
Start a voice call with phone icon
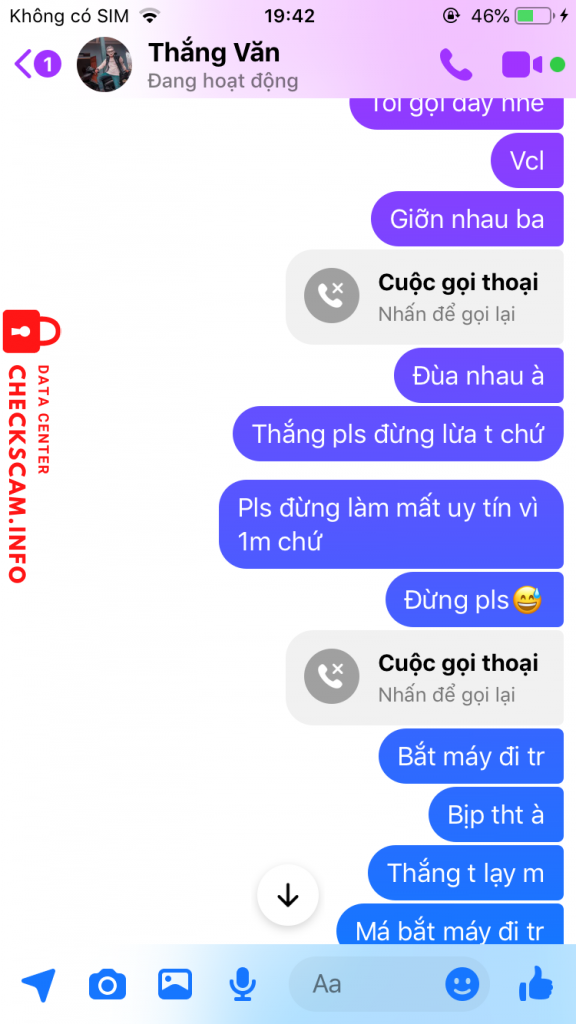tap(455, 64)
